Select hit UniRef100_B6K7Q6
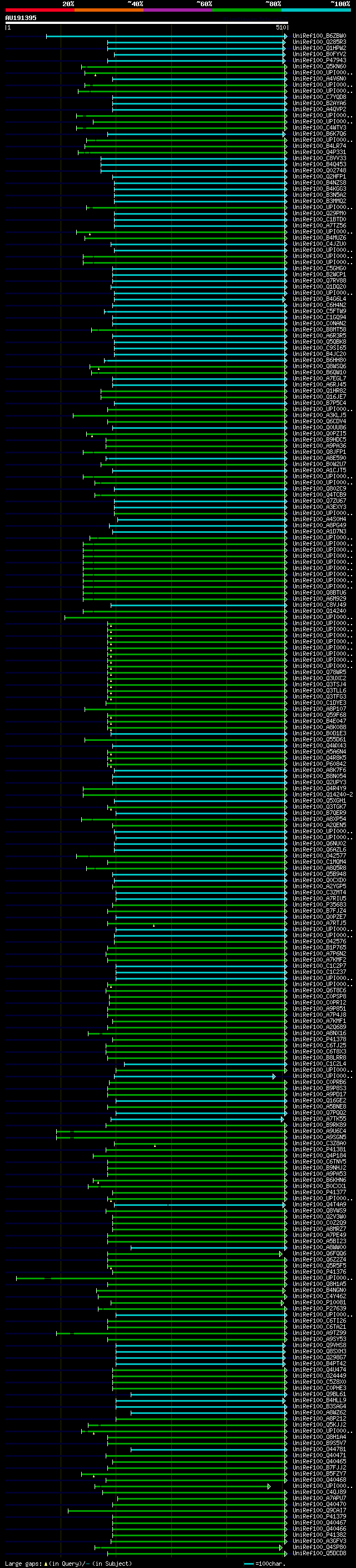 click(319, 134)
